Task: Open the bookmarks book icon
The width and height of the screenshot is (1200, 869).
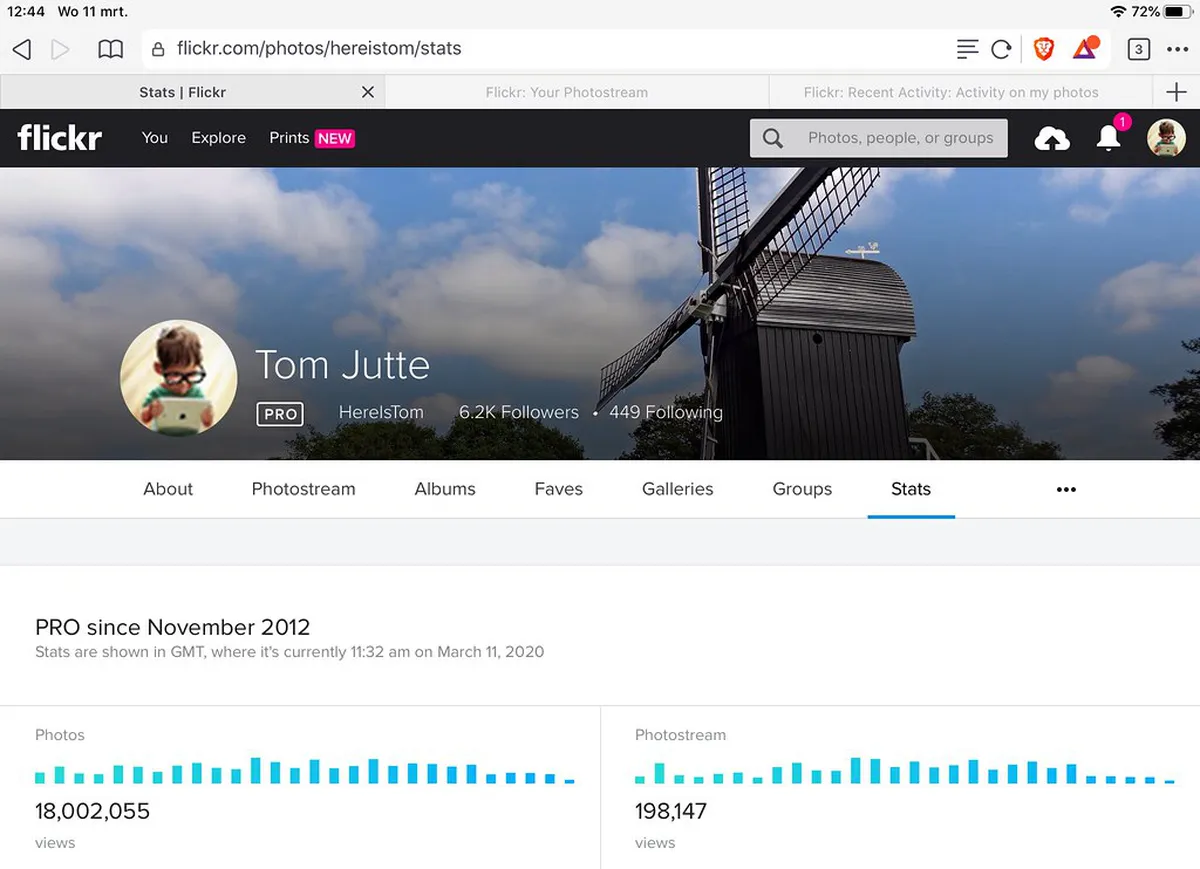Action: [110, 49]
